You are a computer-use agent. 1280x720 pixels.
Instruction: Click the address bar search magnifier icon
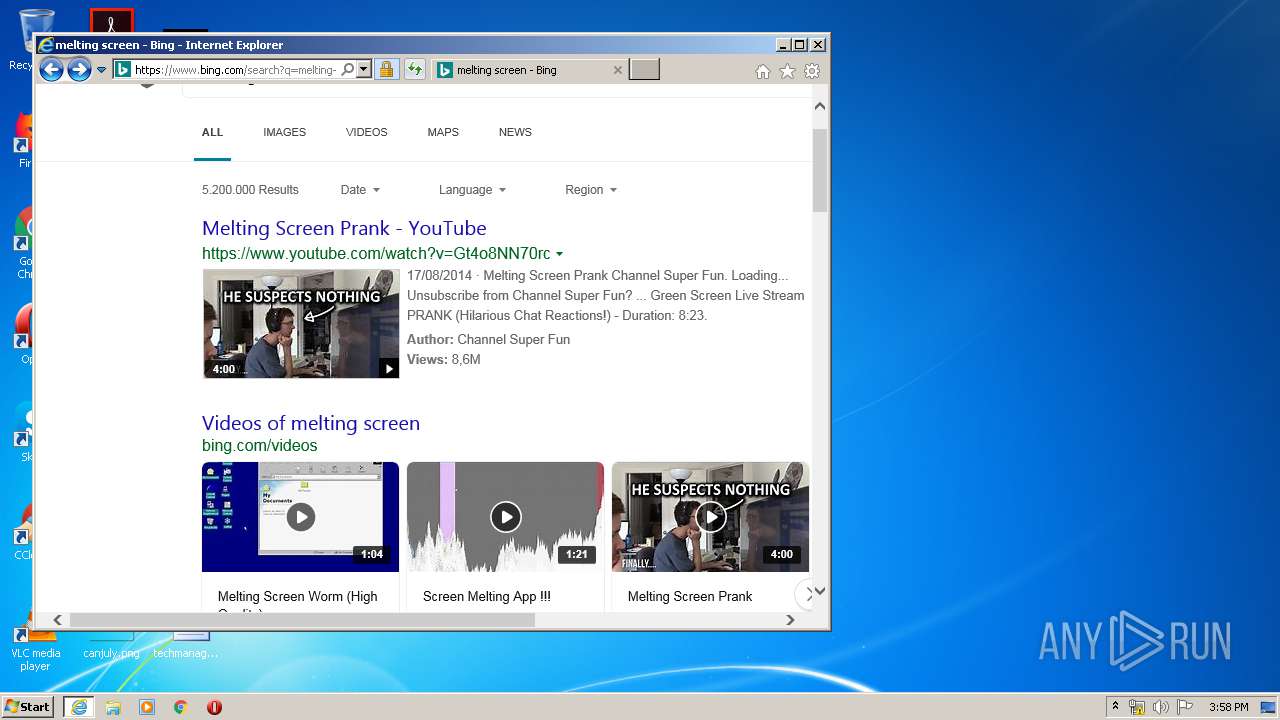[347, 70]
